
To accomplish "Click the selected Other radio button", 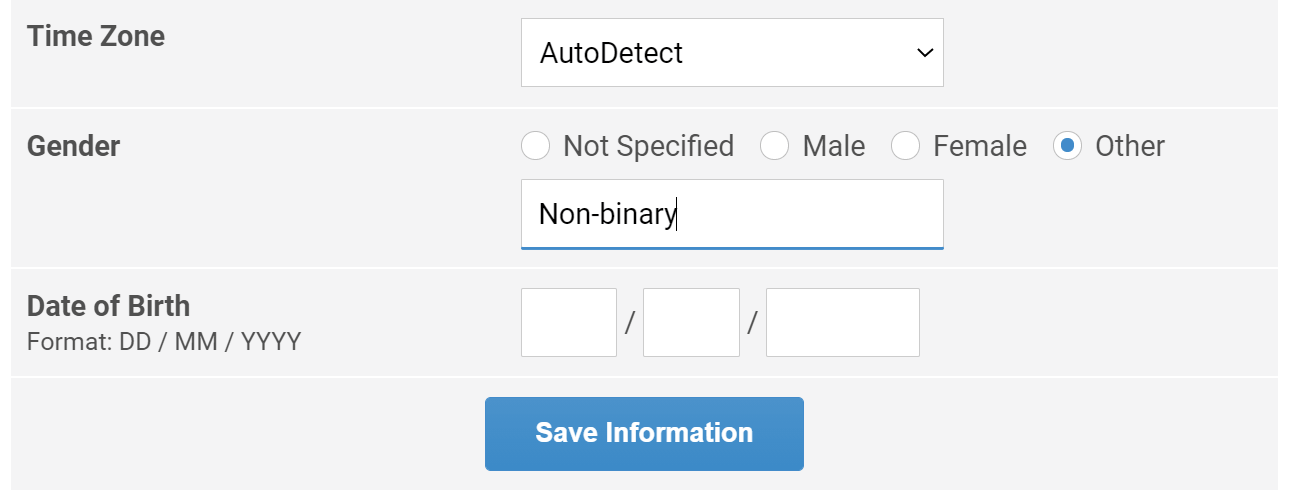I will (x=1068, y=146).
